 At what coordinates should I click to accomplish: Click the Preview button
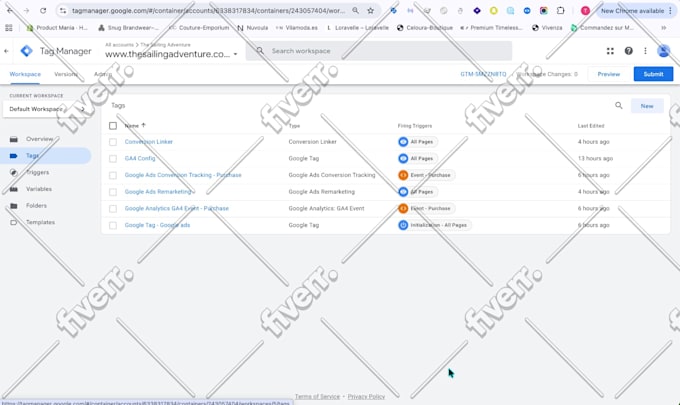(609, 74)
